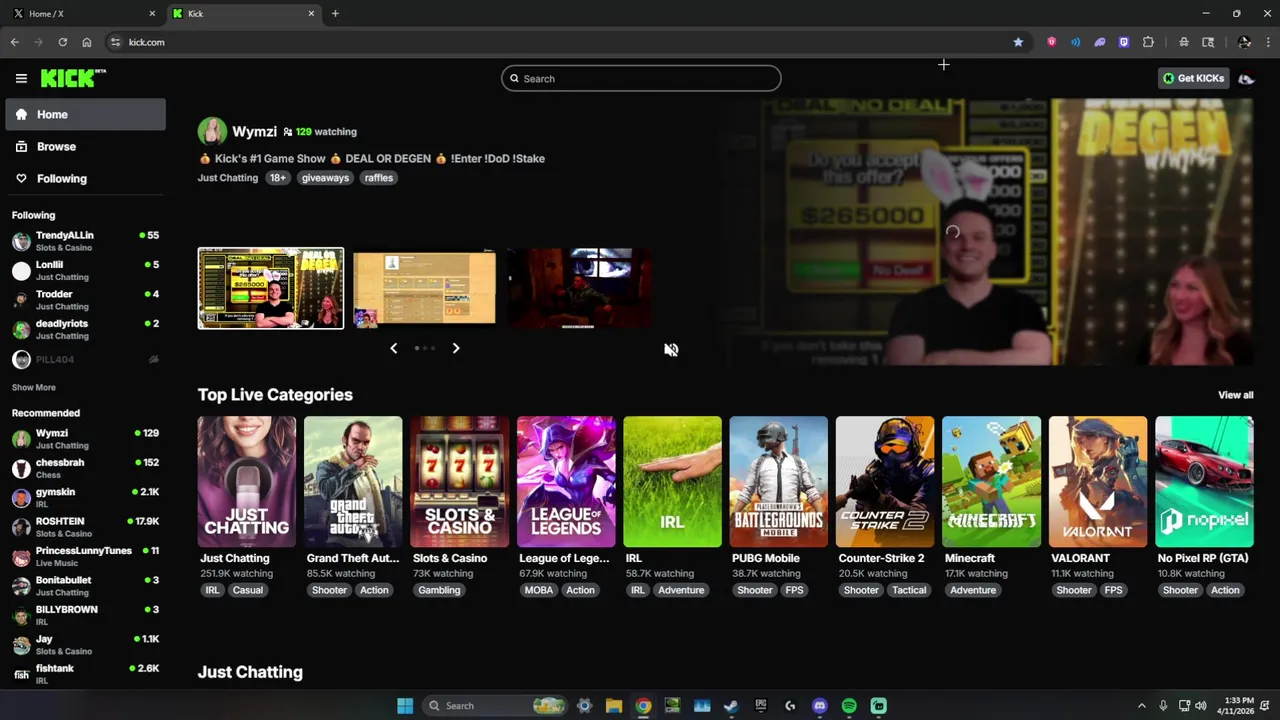Open the IRL category card
Screen dimensions: 1280x720
click(x=672, y=482)
